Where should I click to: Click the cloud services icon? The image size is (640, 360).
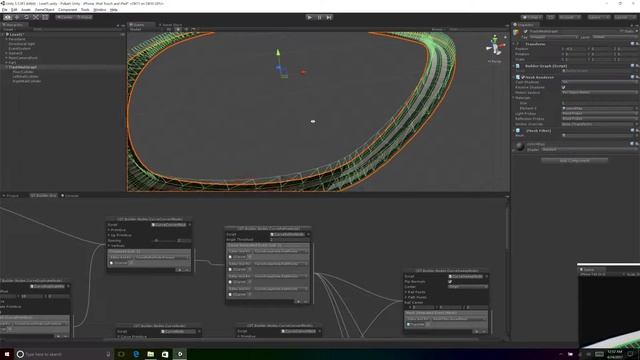(x=551, y=17)
